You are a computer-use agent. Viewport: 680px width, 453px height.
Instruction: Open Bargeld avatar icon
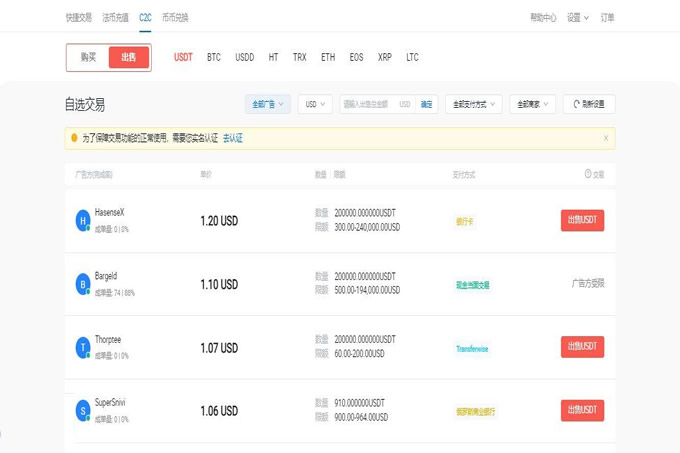83,284
